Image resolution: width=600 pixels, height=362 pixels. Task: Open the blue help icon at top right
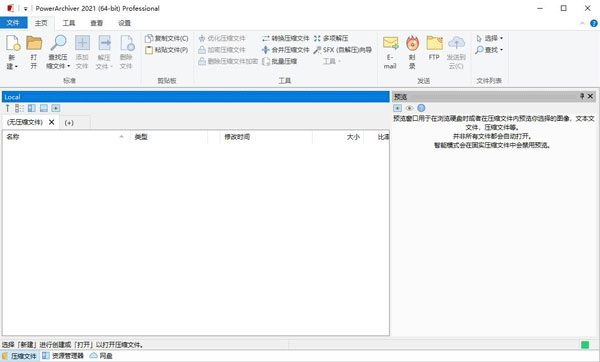593,23
